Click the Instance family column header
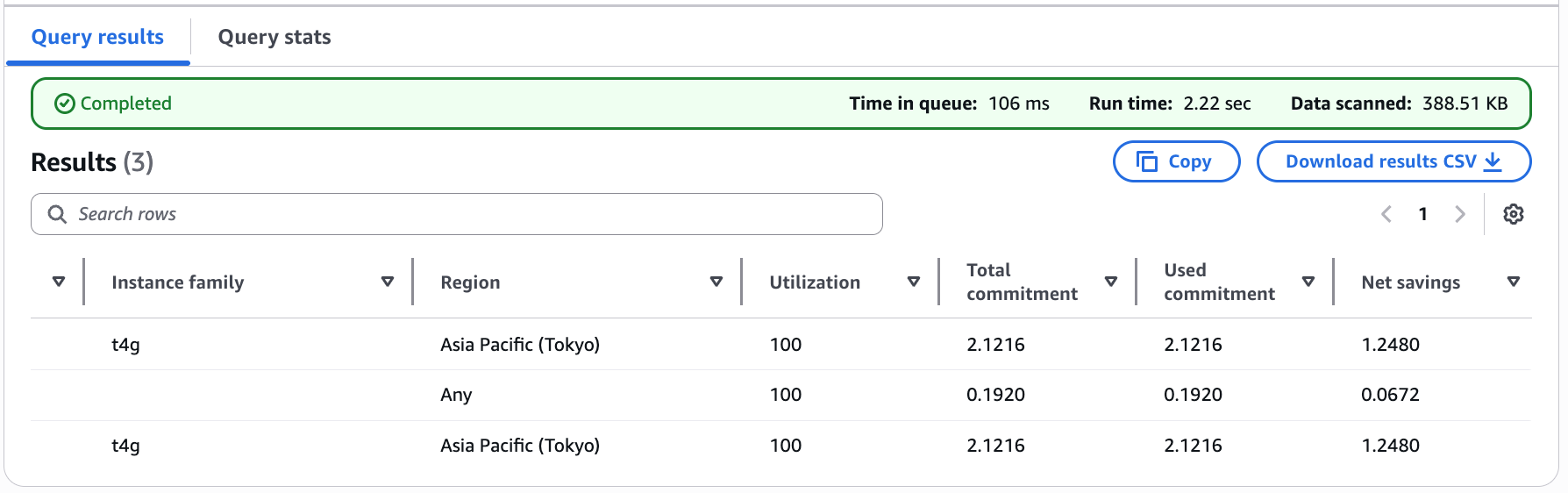The height and width of the screenshot is (493, 1568). coord(178,282)
